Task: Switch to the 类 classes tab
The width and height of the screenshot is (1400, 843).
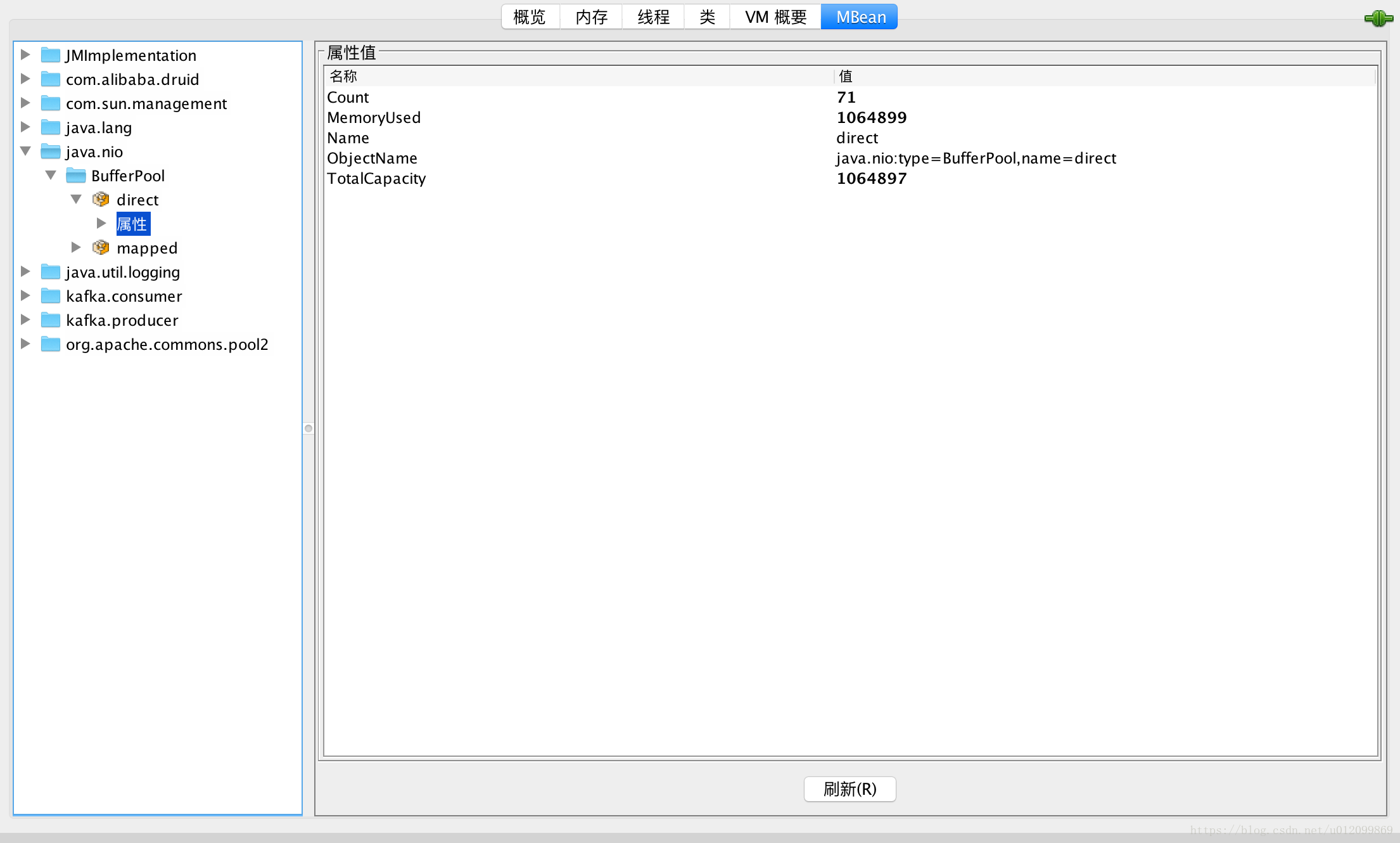Action: pos(708,17)
